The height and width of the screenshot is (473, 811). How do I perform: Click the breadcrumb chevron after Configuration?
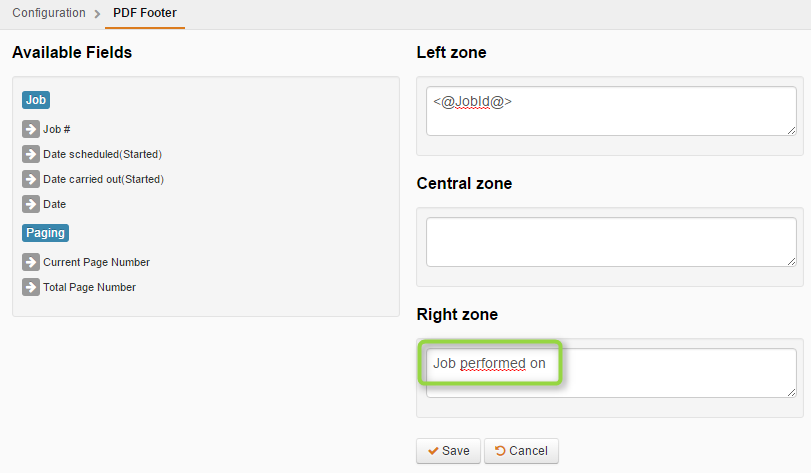pos(97,14)
